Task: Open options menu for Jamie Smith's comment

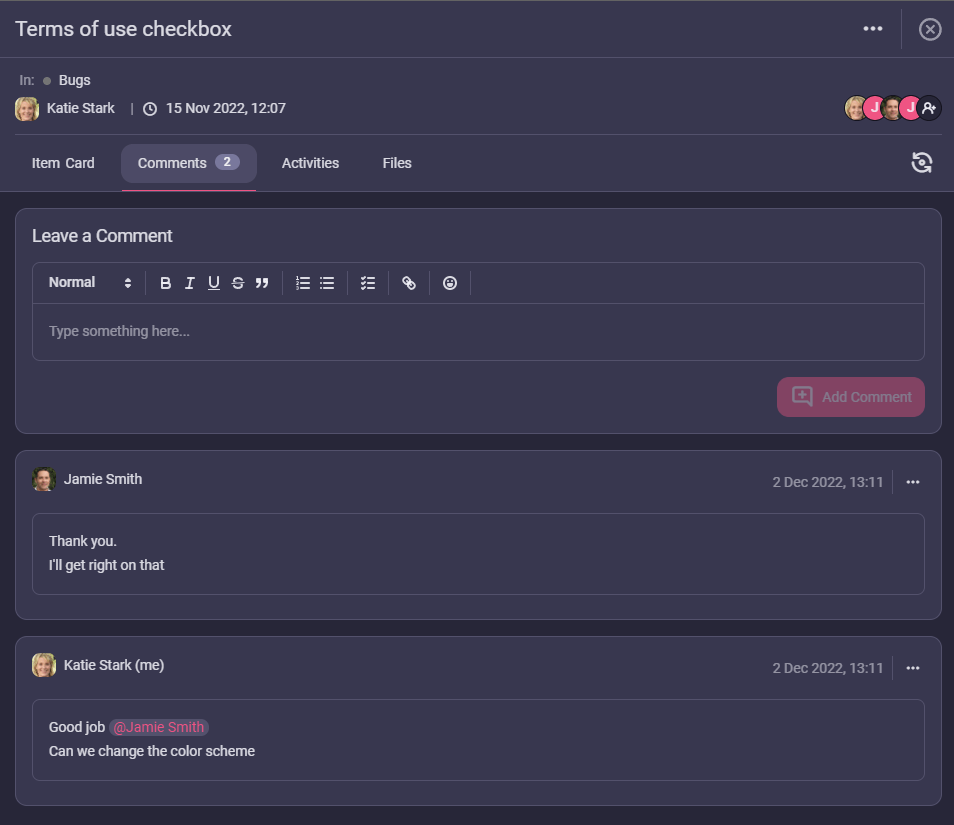Action: (x=912, y=482)
